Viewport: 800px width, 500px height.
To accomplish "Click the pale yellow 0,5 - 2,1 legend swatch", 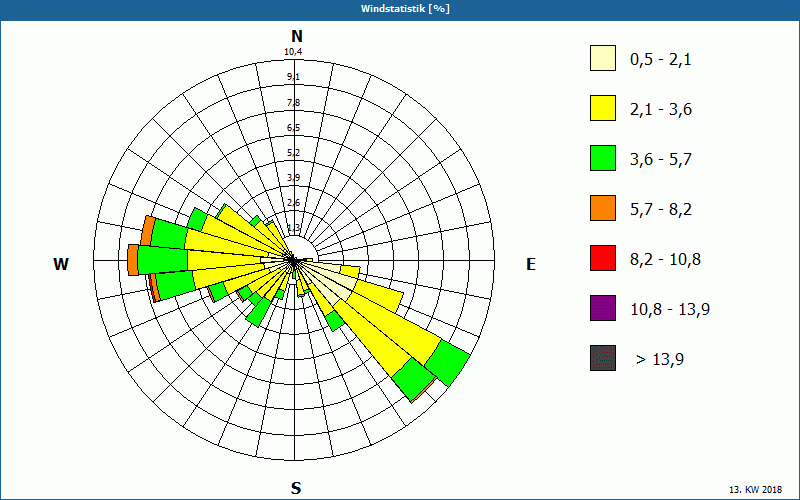I will pyautogui.click(x=603, y=58).
